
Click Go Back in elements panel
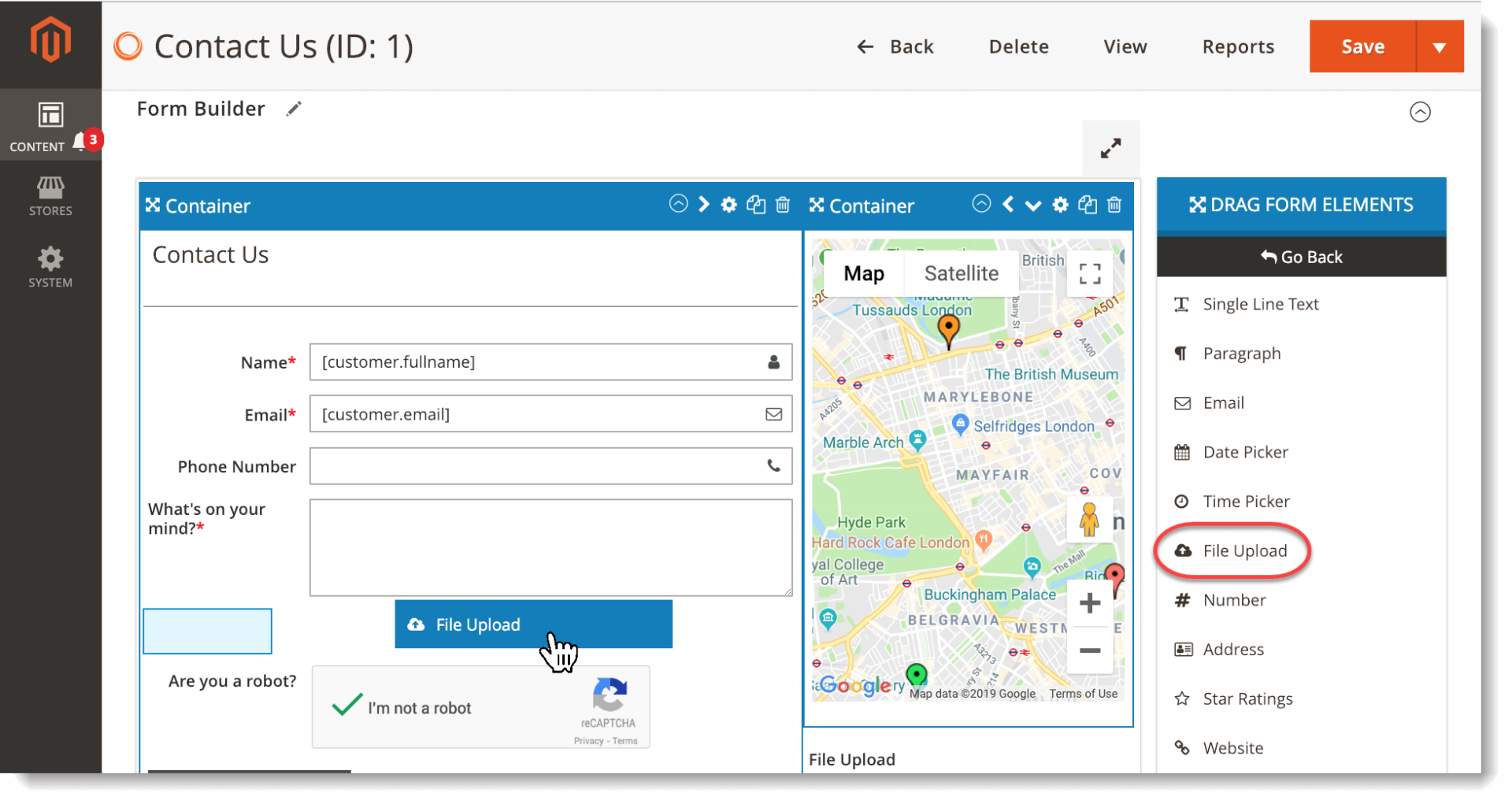(x=1301, y=257)
